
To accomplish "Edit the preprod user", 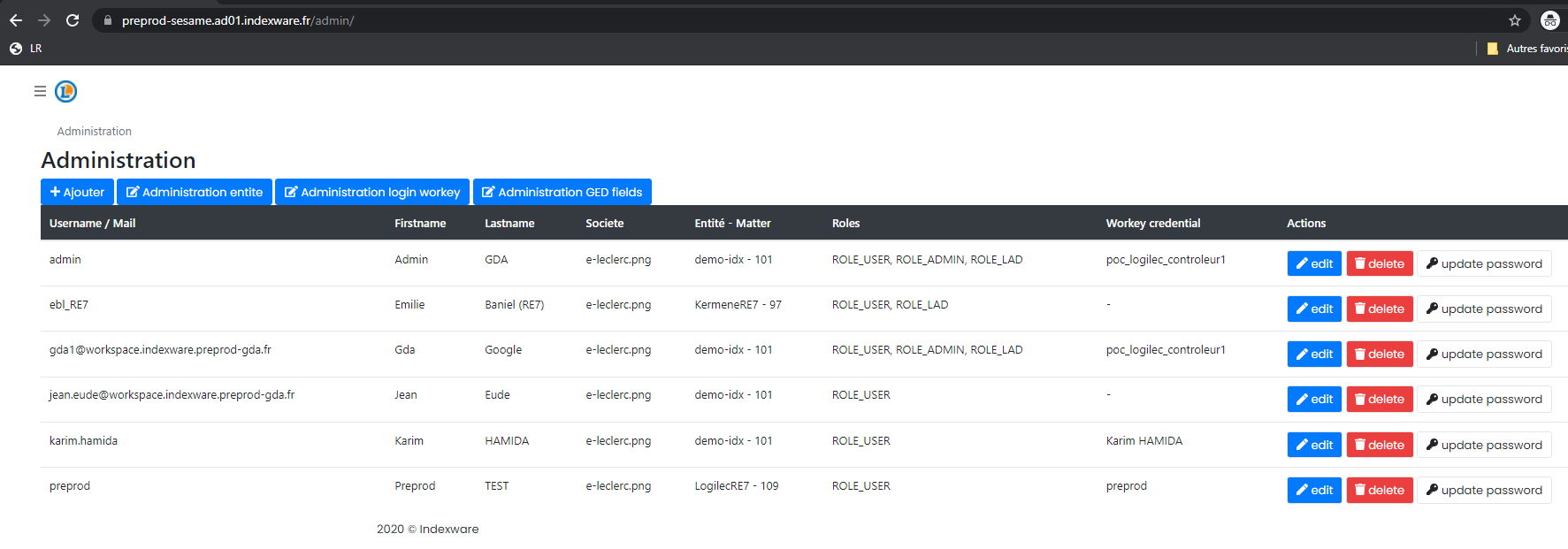I will point(1314,490).
